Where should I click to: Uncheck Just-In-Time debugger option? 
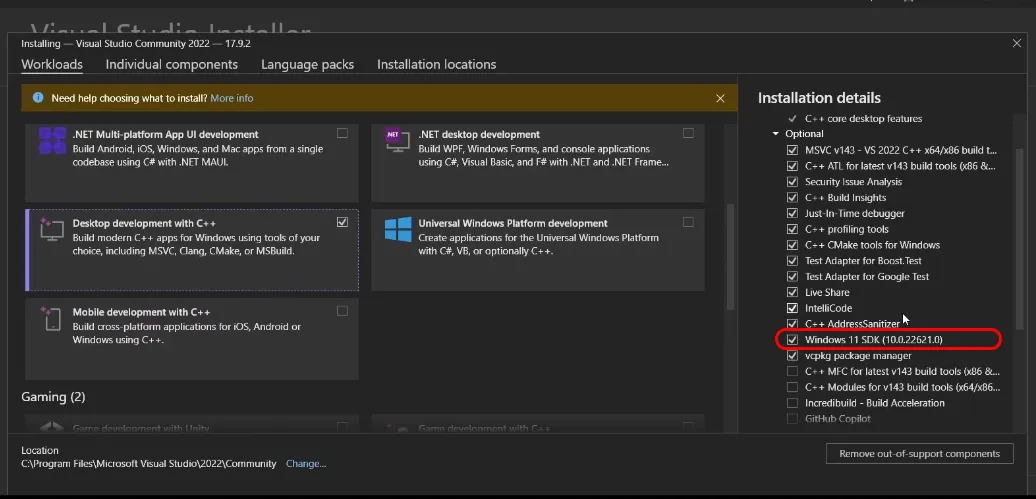tap(792, 213)
